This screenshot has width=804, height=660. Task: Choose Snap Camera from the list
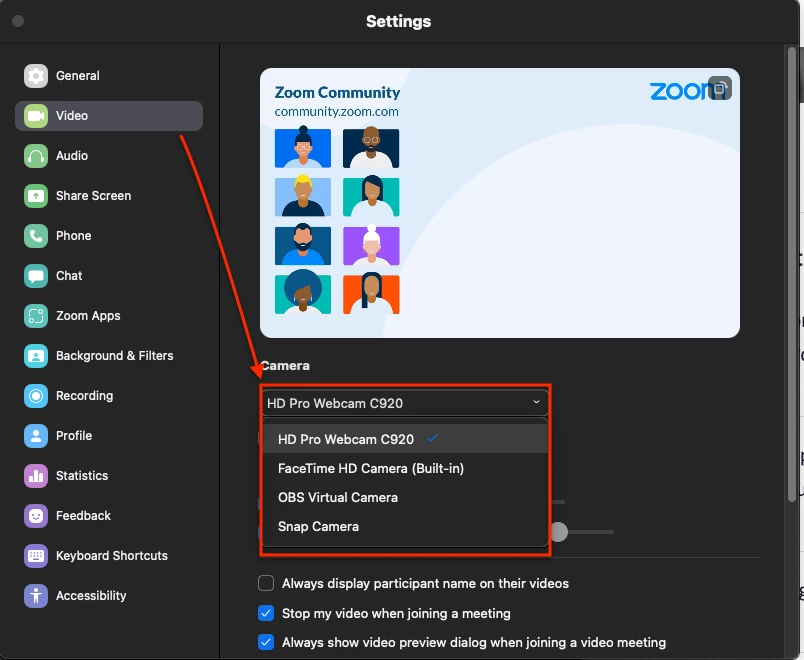pos(405,527)
